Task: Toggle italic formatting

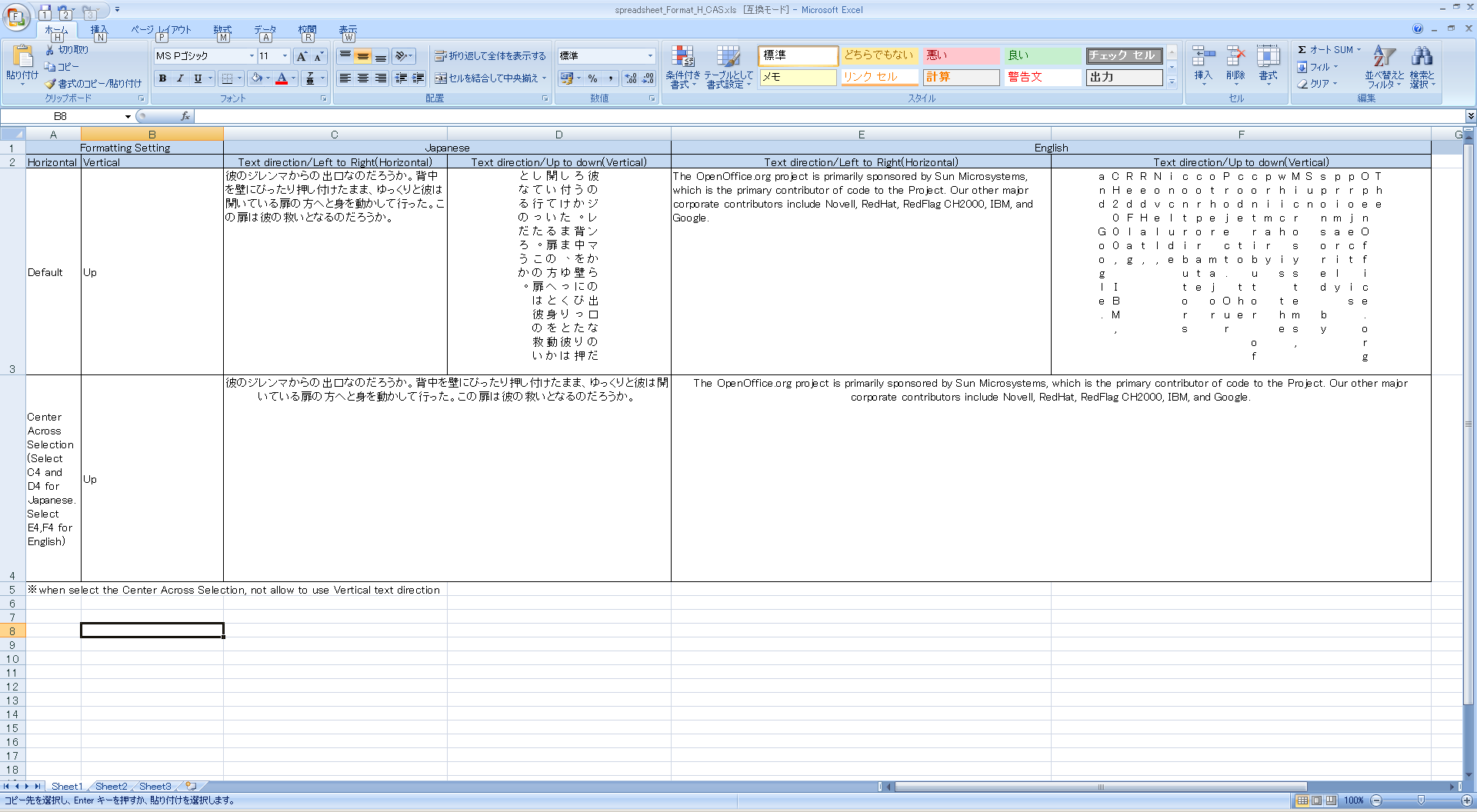Action: 180,78
